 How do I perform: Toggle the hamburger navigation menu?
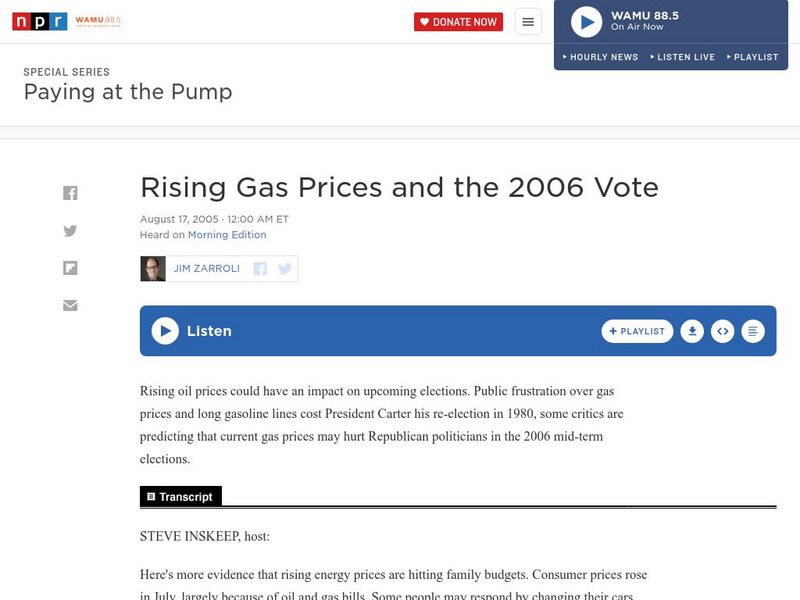coord(527,20)
